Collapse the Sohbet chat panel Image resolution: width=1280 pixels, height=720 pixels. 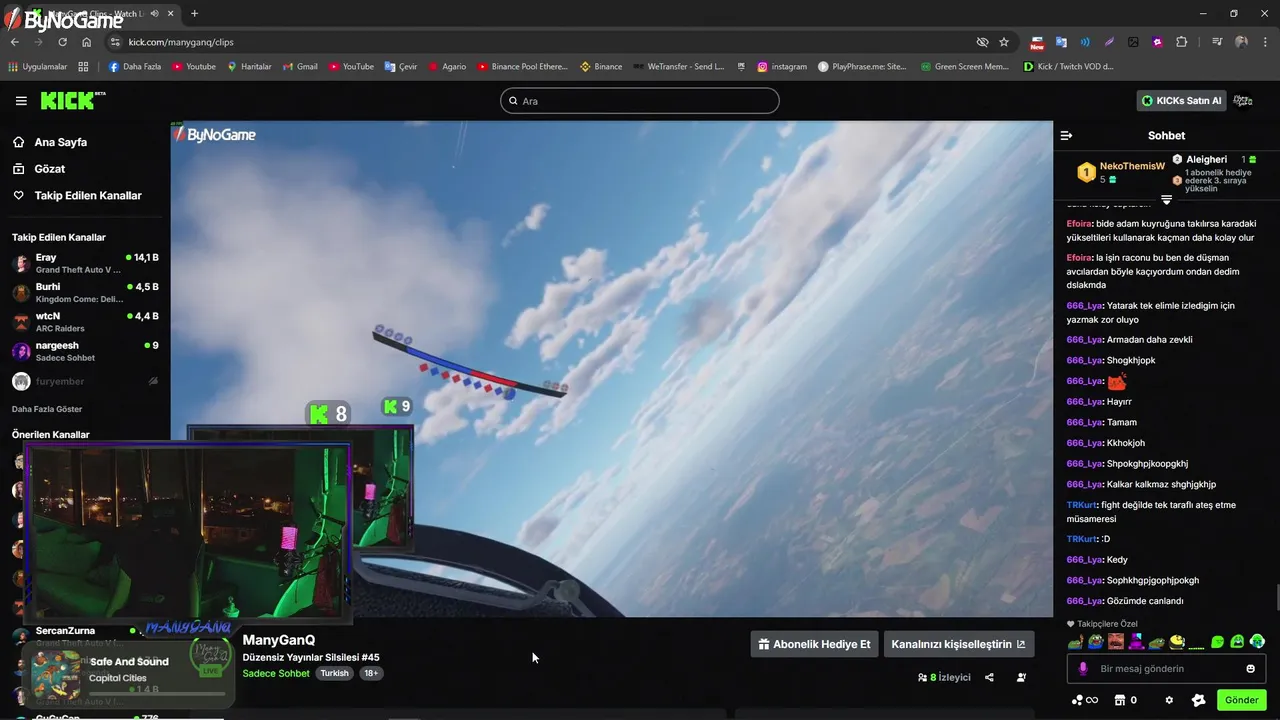(x=1066, y=135)
